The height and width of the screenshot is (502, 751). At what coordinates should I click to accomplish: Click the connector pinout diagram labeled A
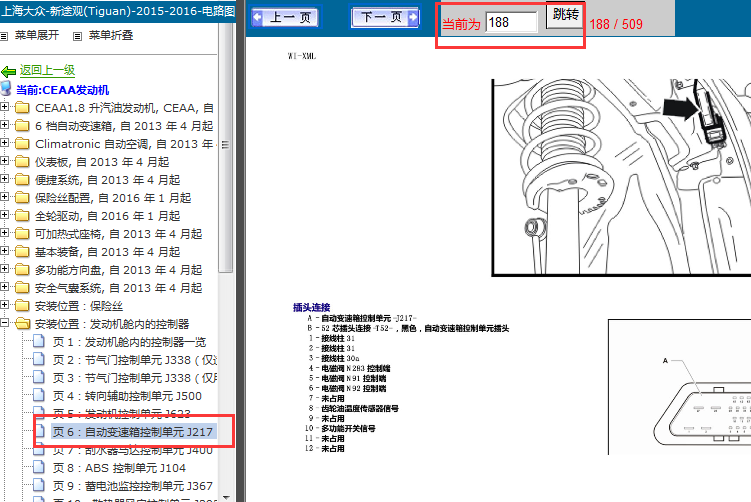[x=680, y=387]
